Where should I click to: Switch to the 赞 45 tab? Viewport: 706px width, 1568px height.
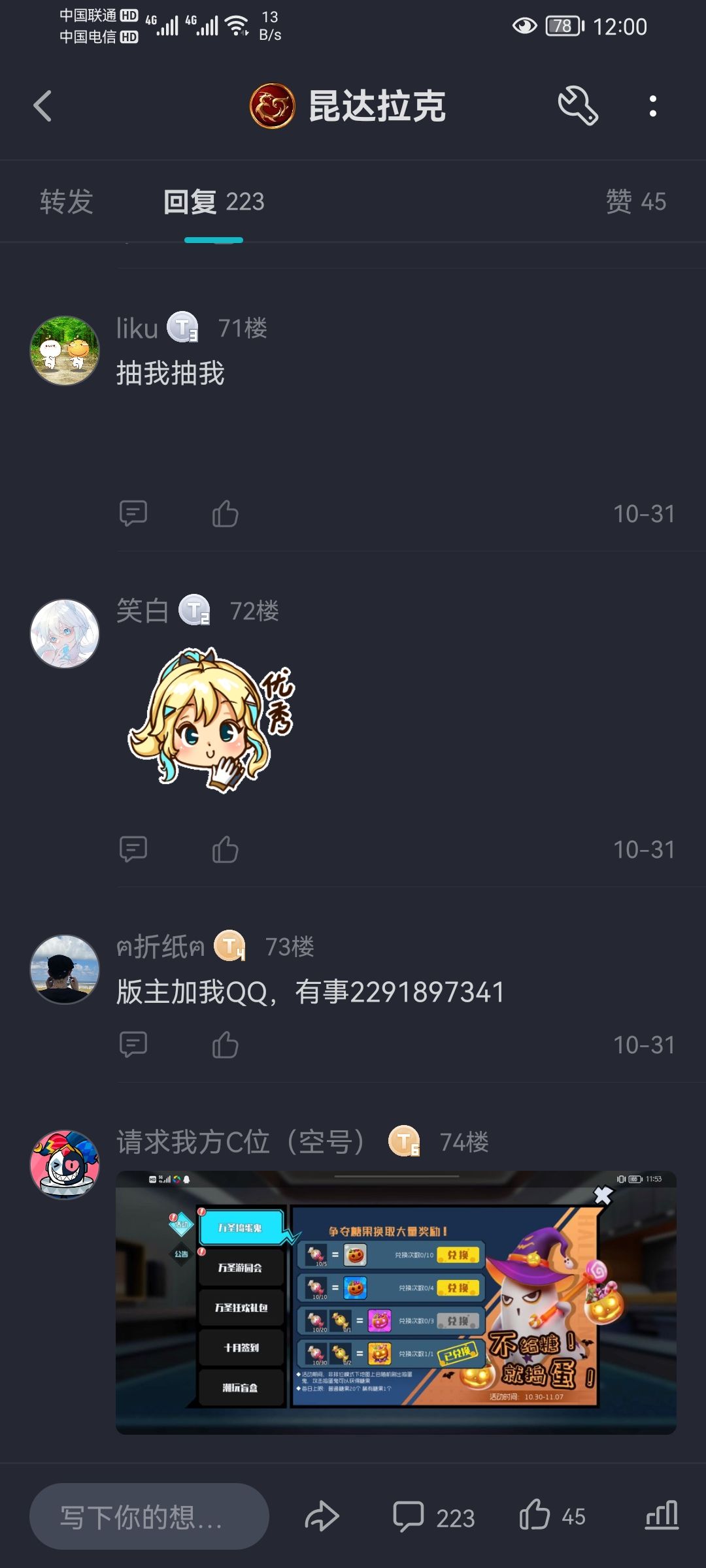(635, 201)
